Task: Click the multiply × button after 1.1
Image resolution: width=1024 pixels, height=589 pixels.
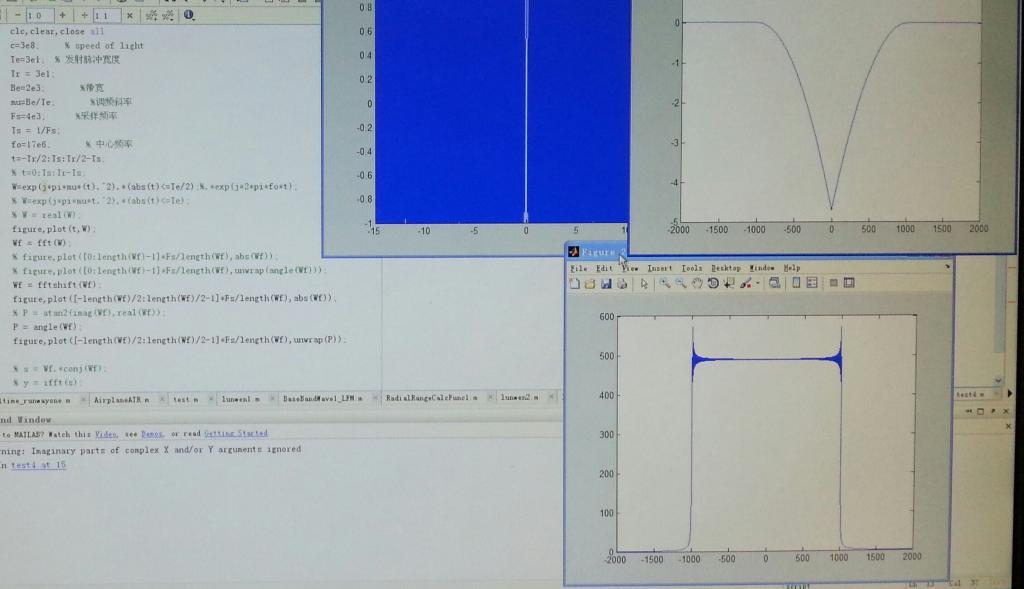Action: click(x=129, y=15)
